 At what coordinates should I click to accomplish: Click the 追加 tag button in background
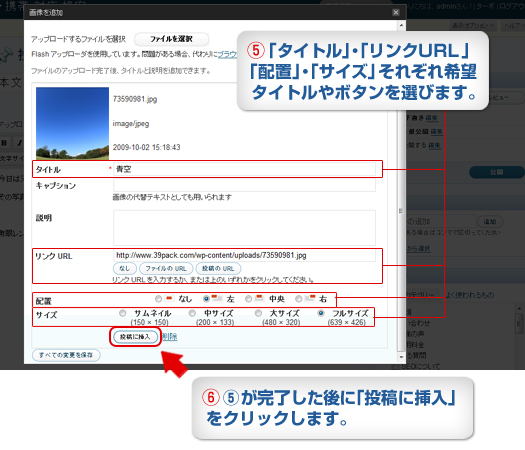(x=490, y=222)
